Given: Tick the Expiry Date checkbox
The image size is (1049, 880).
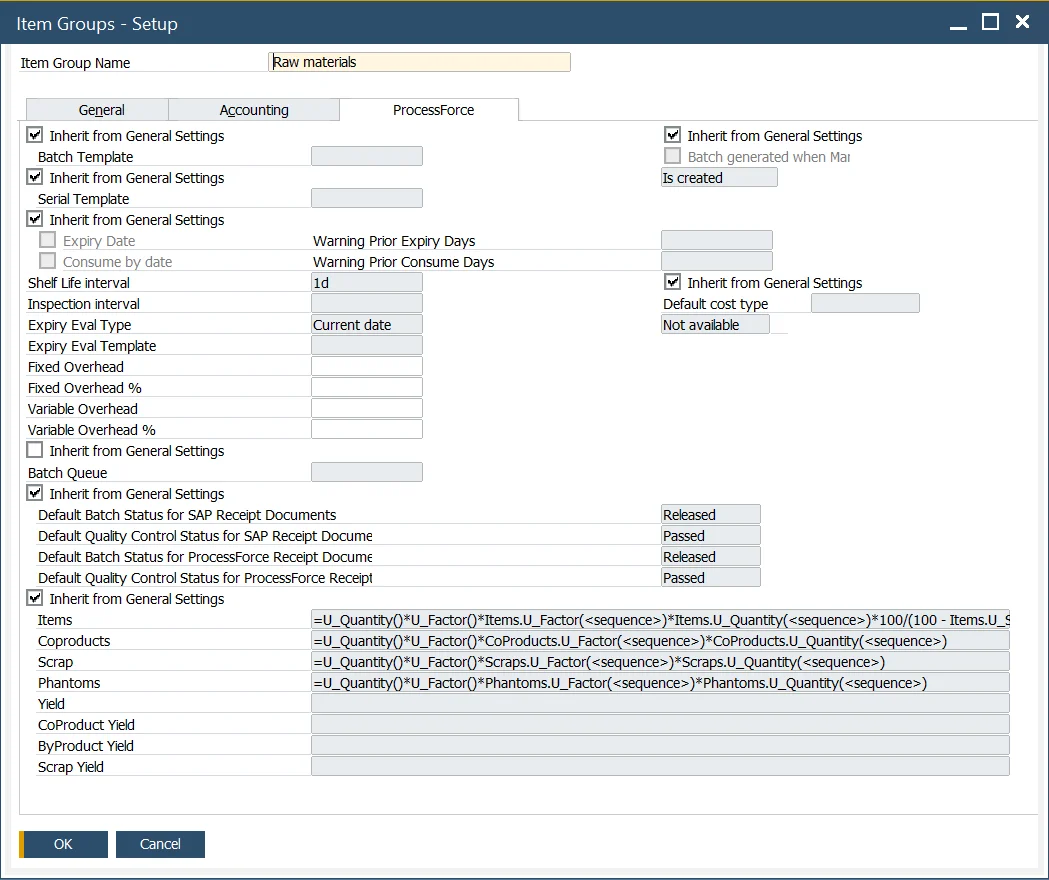Looking at the screenshot, I should click(x=47, y=240).
